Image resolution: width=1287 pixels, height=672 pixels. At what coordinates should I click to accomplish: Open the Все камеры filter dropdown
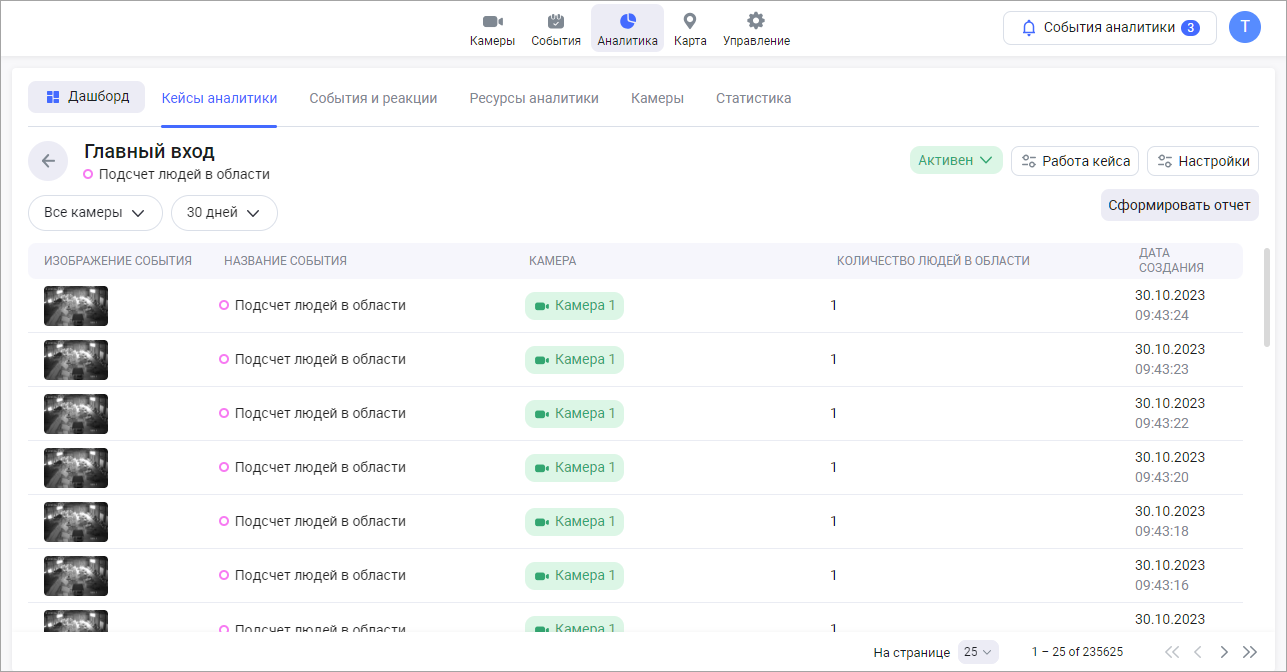coord(95,213)
